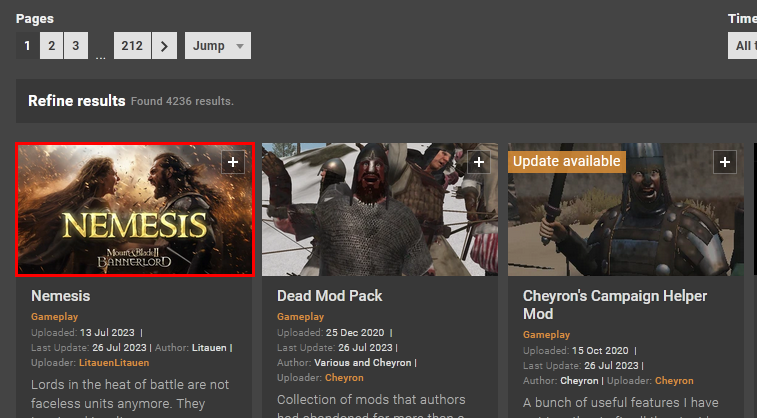Open Cheyron's Campaign Helper Mod title link
The width and height of the screenshot is (757, 418).
pyautogui.click(x=615, y=305)
